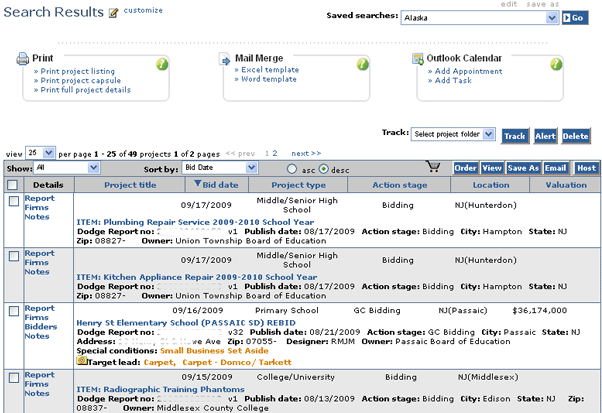Image resolution: width=602 pixels, height=413 pixels.
Task: Click the Save As button
Action: tap(523, 168)
